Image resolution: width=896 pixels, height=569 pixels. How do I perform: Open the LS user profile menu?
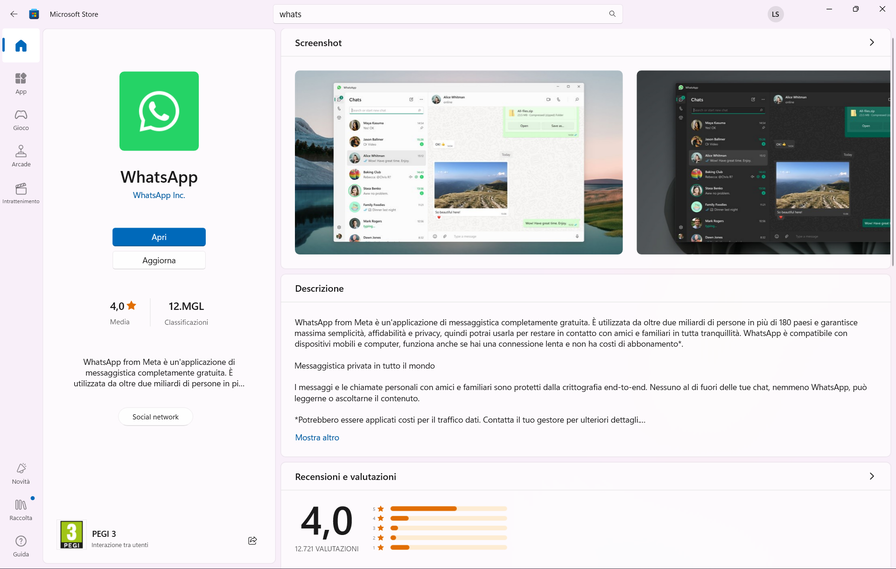point(776,14)
